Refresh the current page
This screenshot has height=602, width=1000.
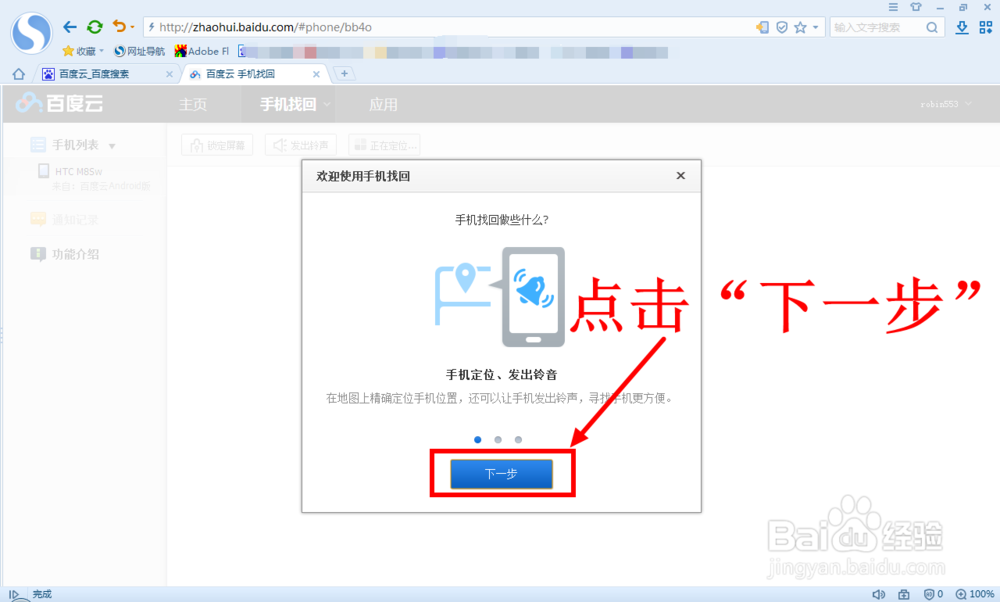pyautogui.click(x=93, y=27)
